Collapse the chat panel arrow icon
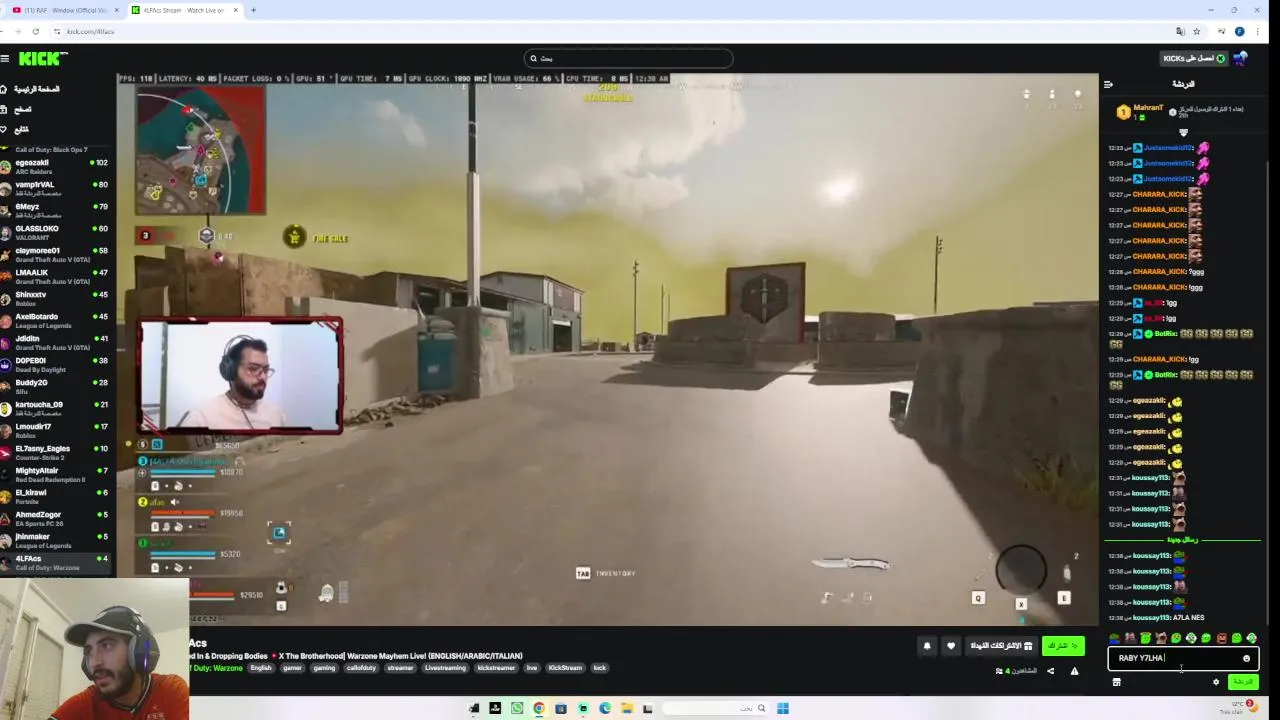 (x=1108, y=85)
